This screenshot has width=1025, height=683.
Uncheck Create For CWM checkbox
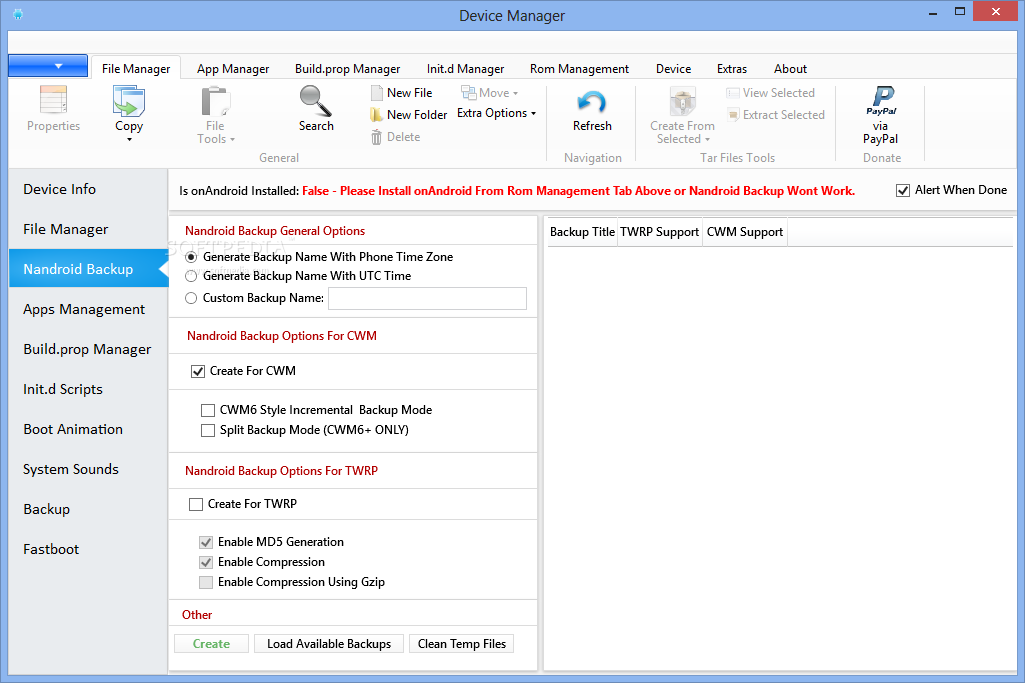tap(197, 371)
